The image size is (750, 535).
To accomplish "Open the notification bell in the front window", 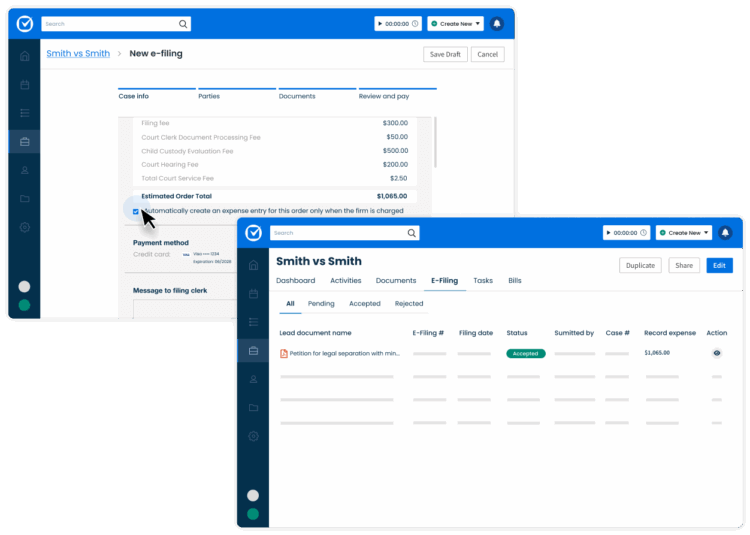I will [x=725, y=233].
